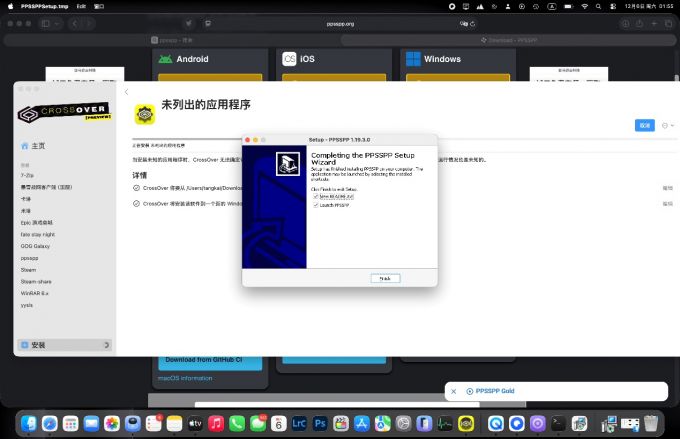Click the blue button in CrossOver top right

coord(644,125)
